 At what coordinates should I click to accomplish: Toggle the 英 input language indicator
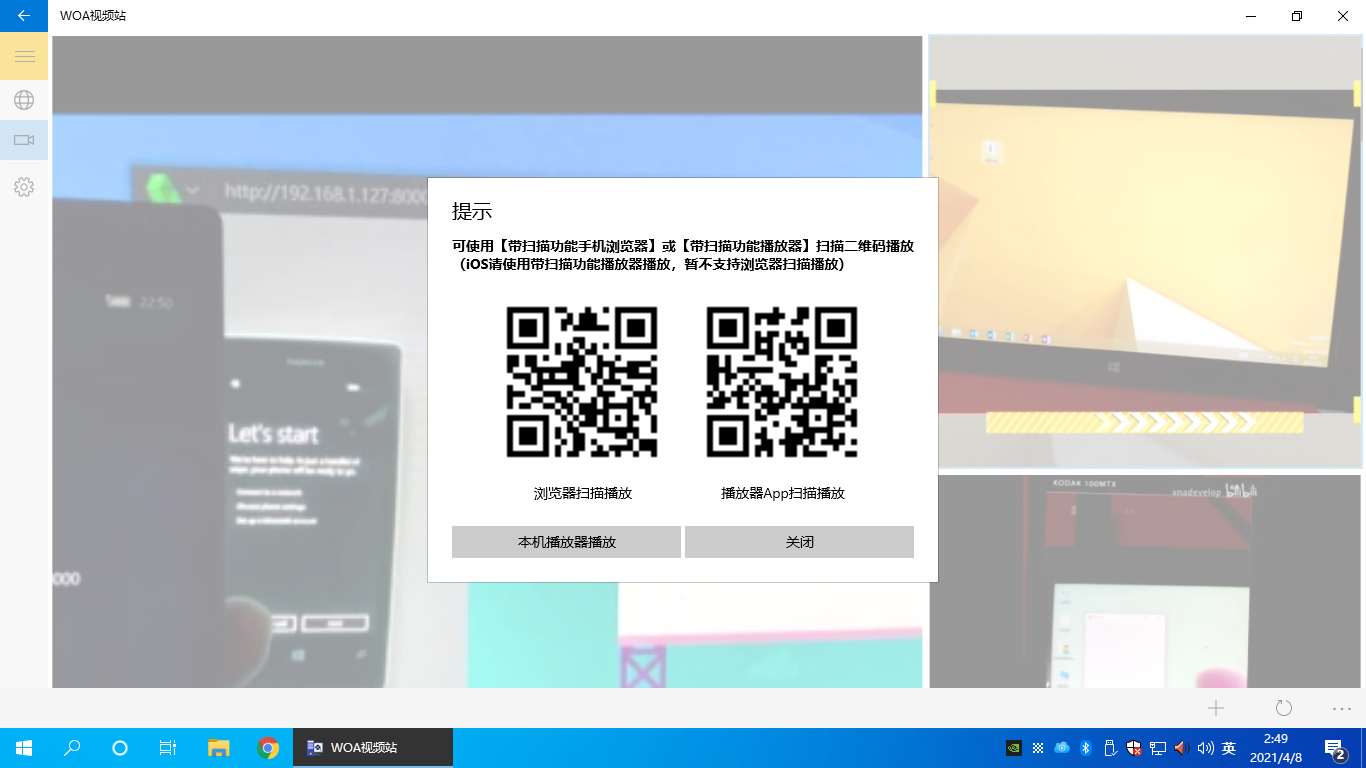pos(1229,748)
